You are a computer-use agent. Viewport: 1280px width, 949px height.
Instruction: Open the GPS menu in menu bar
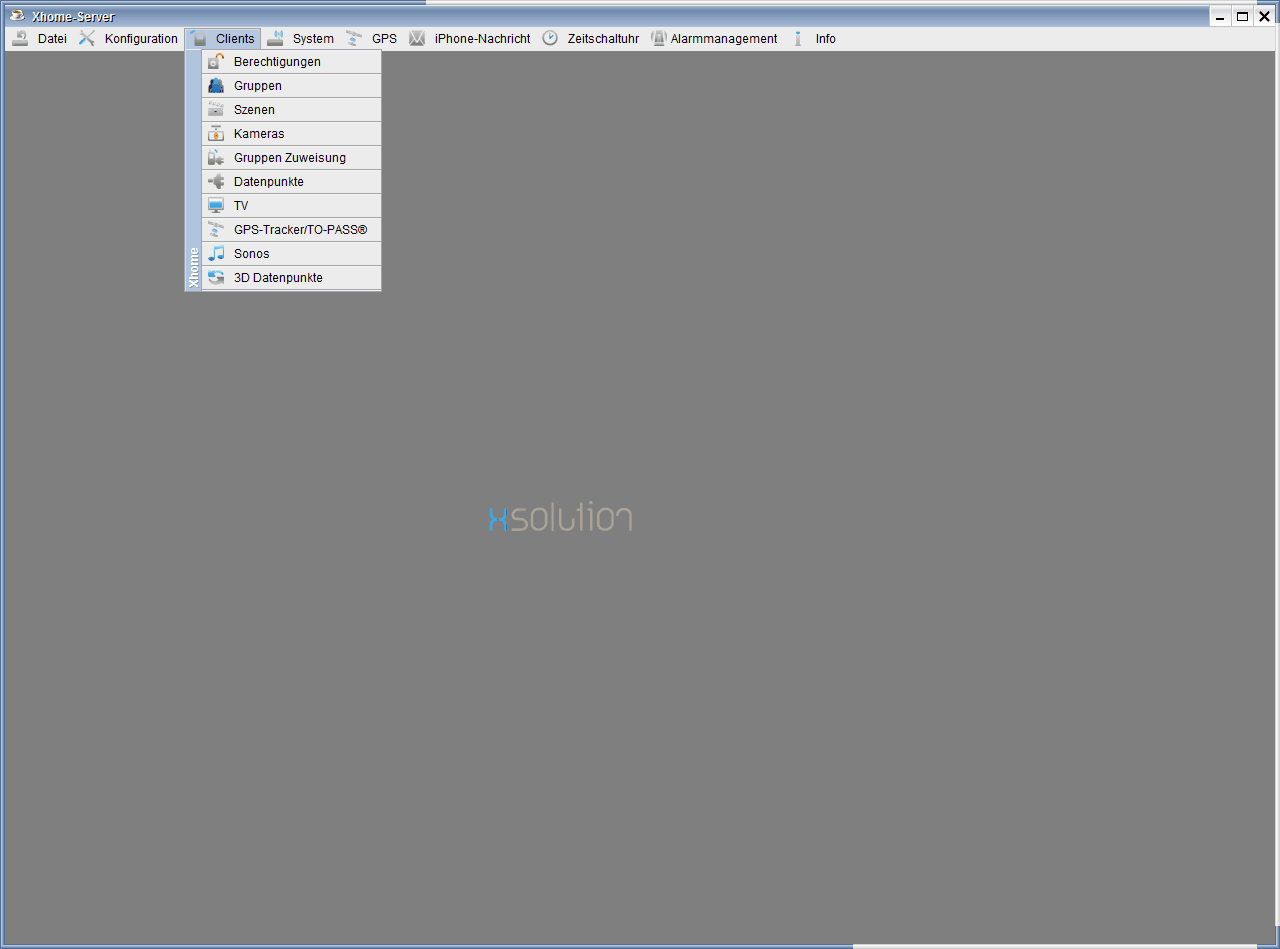pyautogui.click(x=384, y=39)
